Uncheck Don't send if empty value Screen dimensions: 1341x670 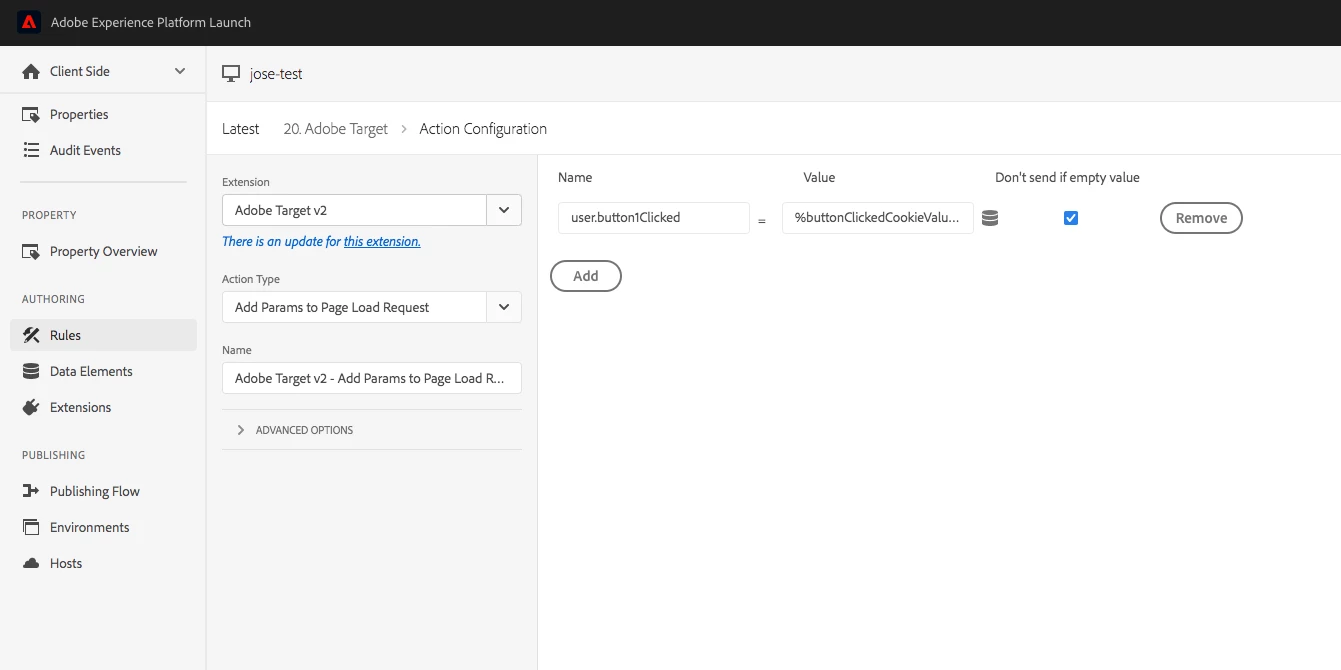point(1071,218)
